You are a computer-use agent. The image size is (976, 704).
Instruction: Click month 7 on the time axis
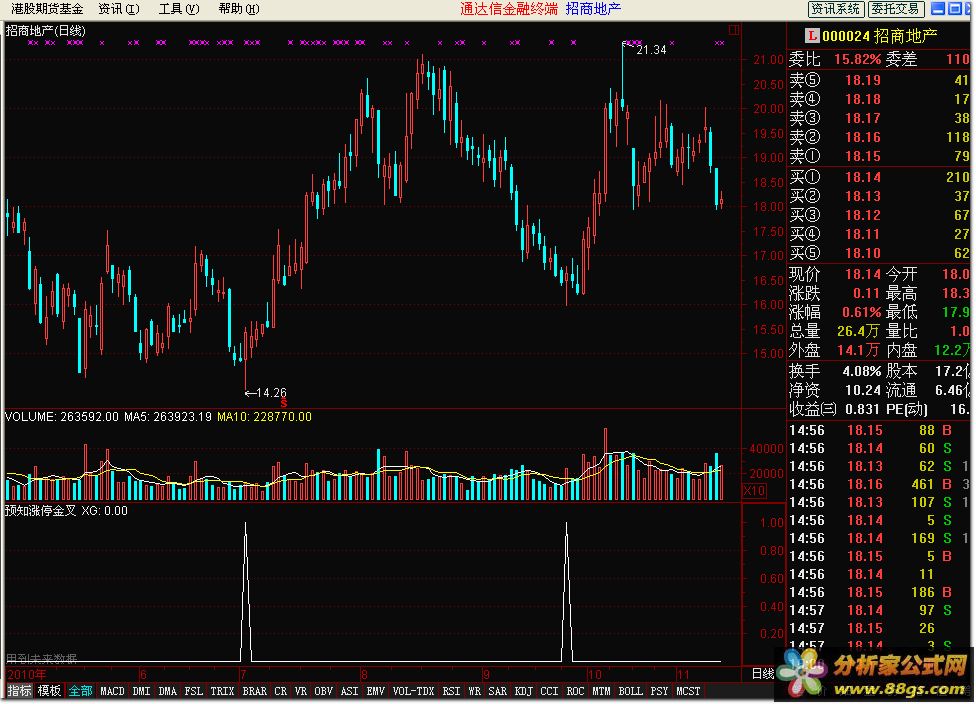[x=243, y=675]
